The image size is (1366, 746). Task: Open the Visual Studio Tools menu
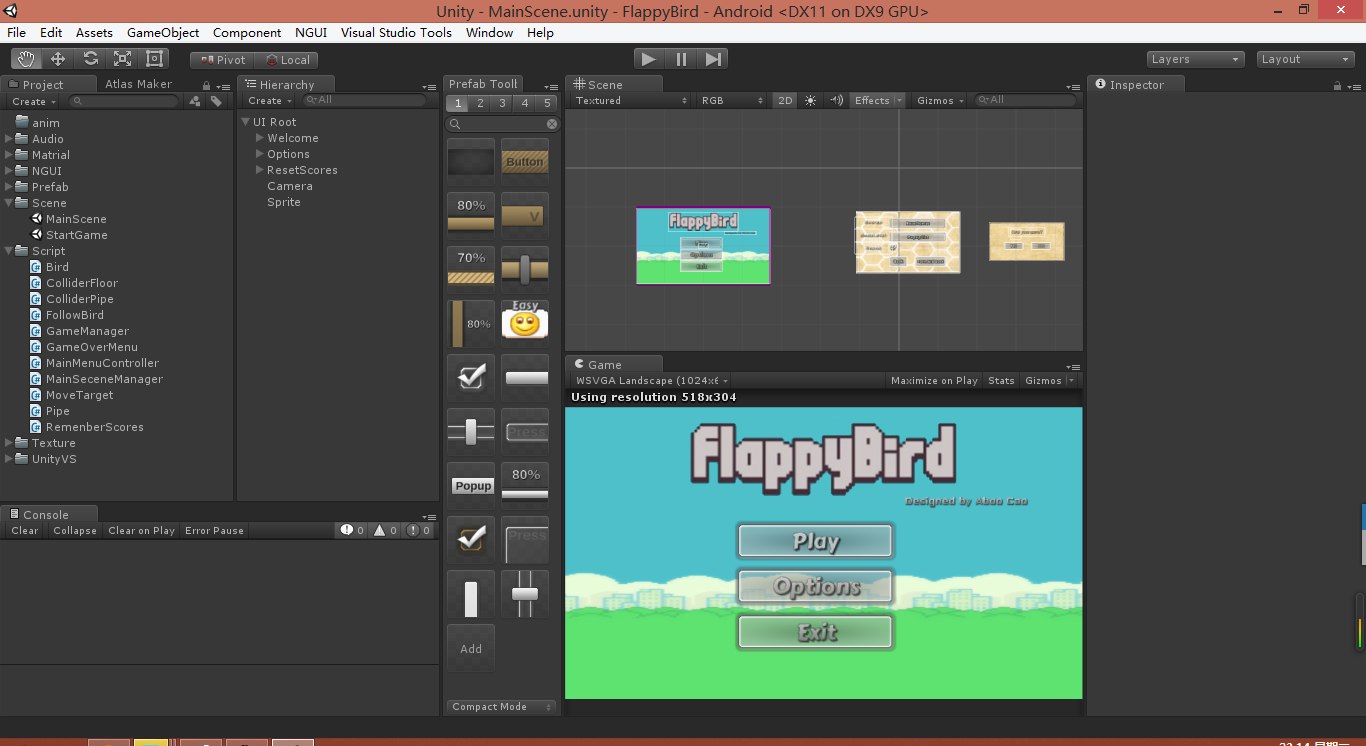tap(396, 32)
